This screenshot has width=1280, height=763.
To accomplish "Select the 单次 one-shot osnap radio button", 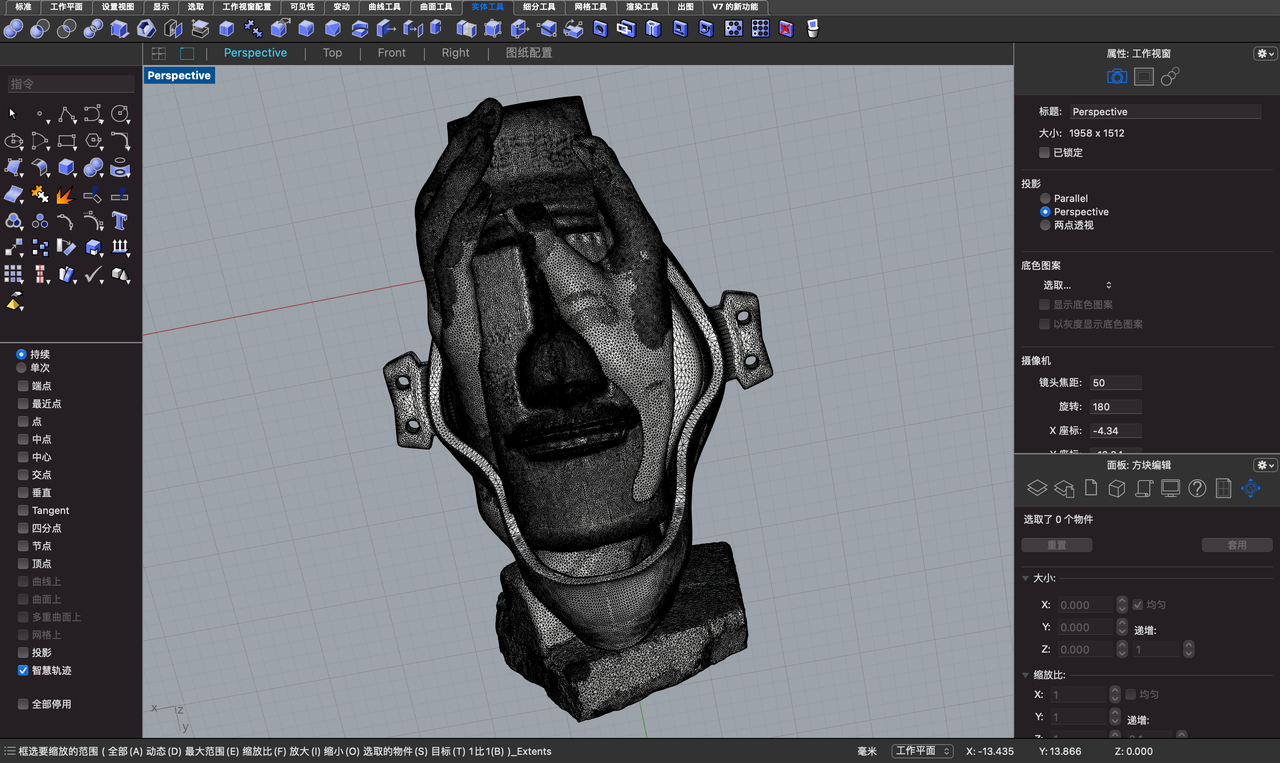I will click(21, 368).
